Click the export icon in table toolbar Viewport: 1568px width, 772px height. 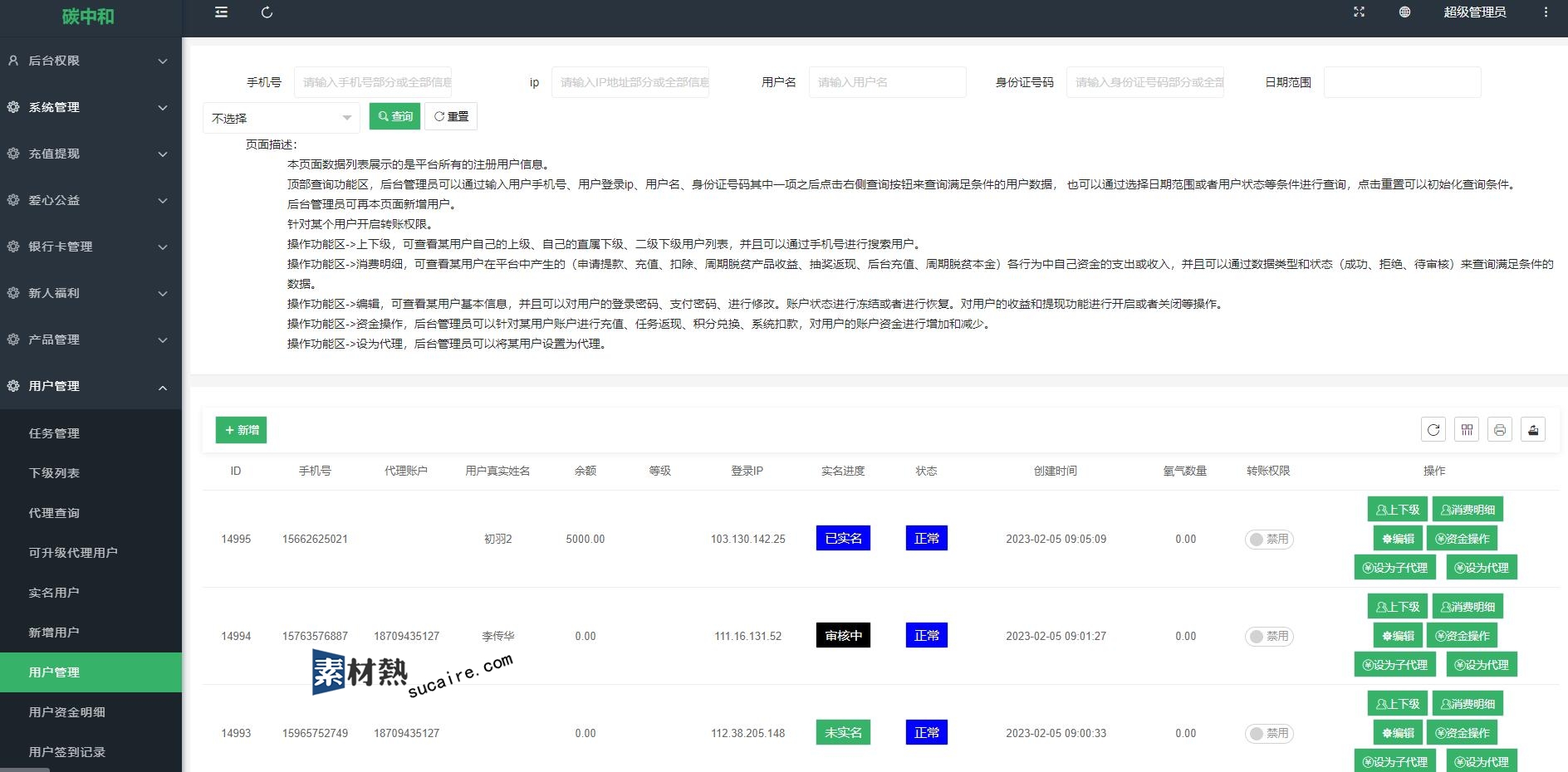click(1533, 429)
